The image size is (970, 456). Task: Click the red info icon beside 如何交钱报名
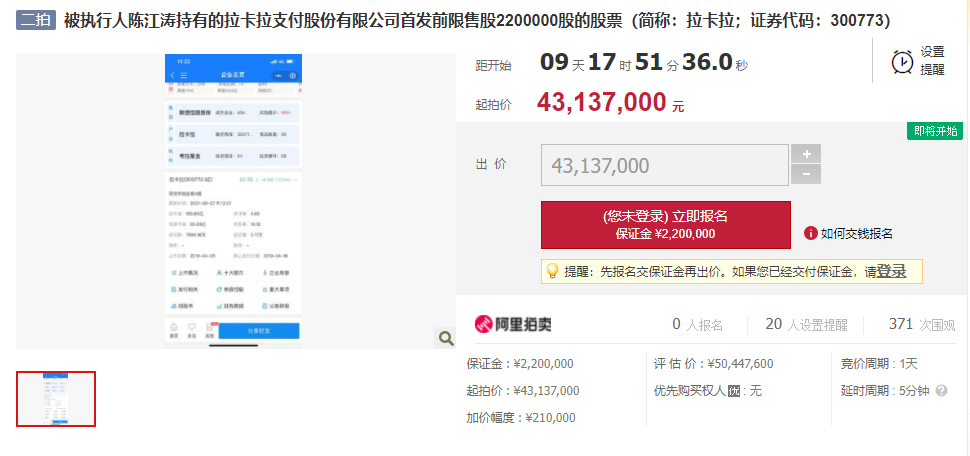click(x=810, y=233)
